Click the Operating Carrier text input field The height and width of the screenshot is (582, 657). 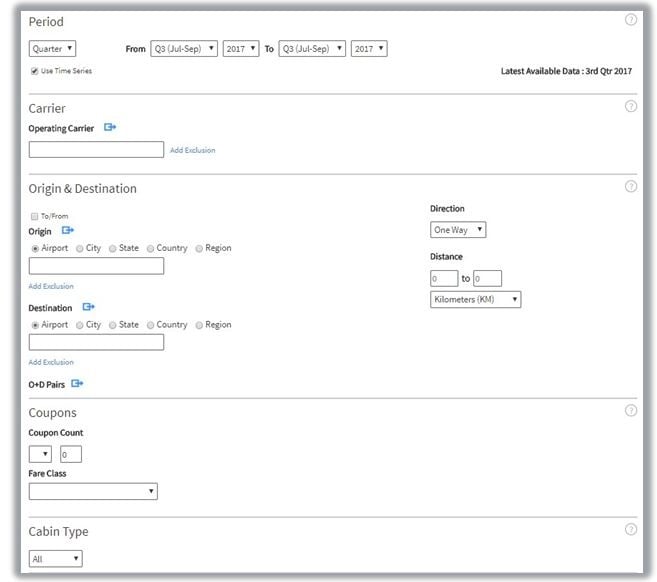[x=96, y=150]
